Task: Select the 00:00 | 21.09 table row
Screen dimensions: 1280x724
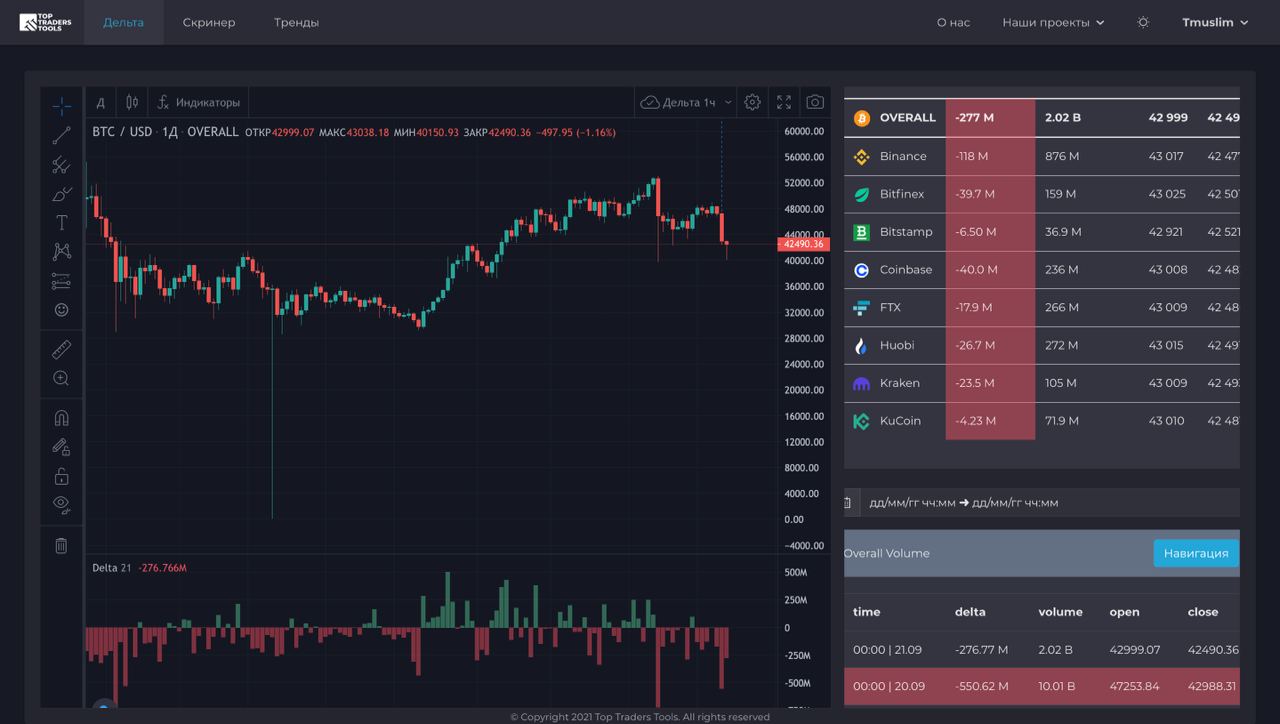Action: coord(1042,650)
